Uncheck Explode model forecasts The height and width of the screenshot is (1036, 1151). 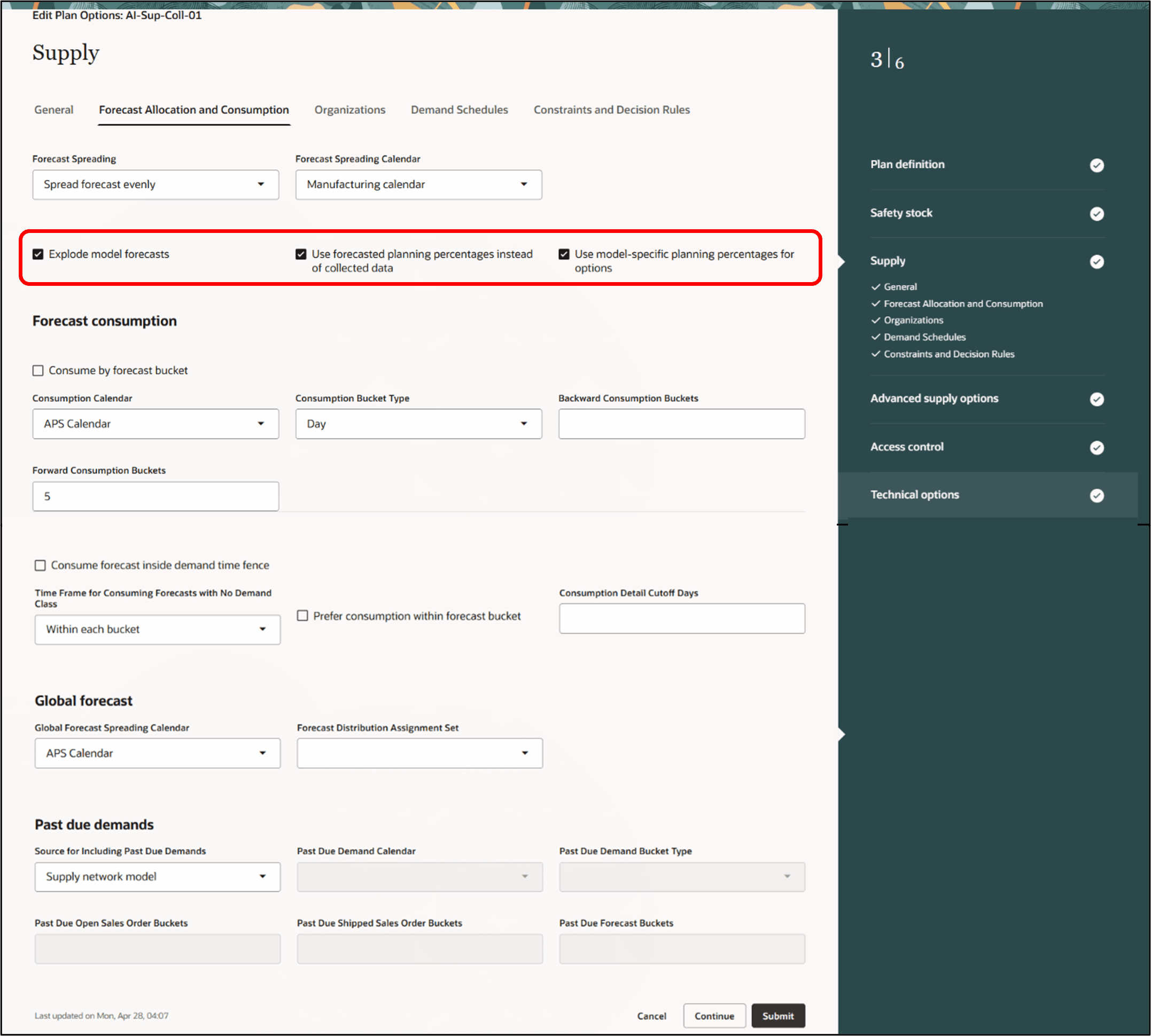[x=38, y=254]
